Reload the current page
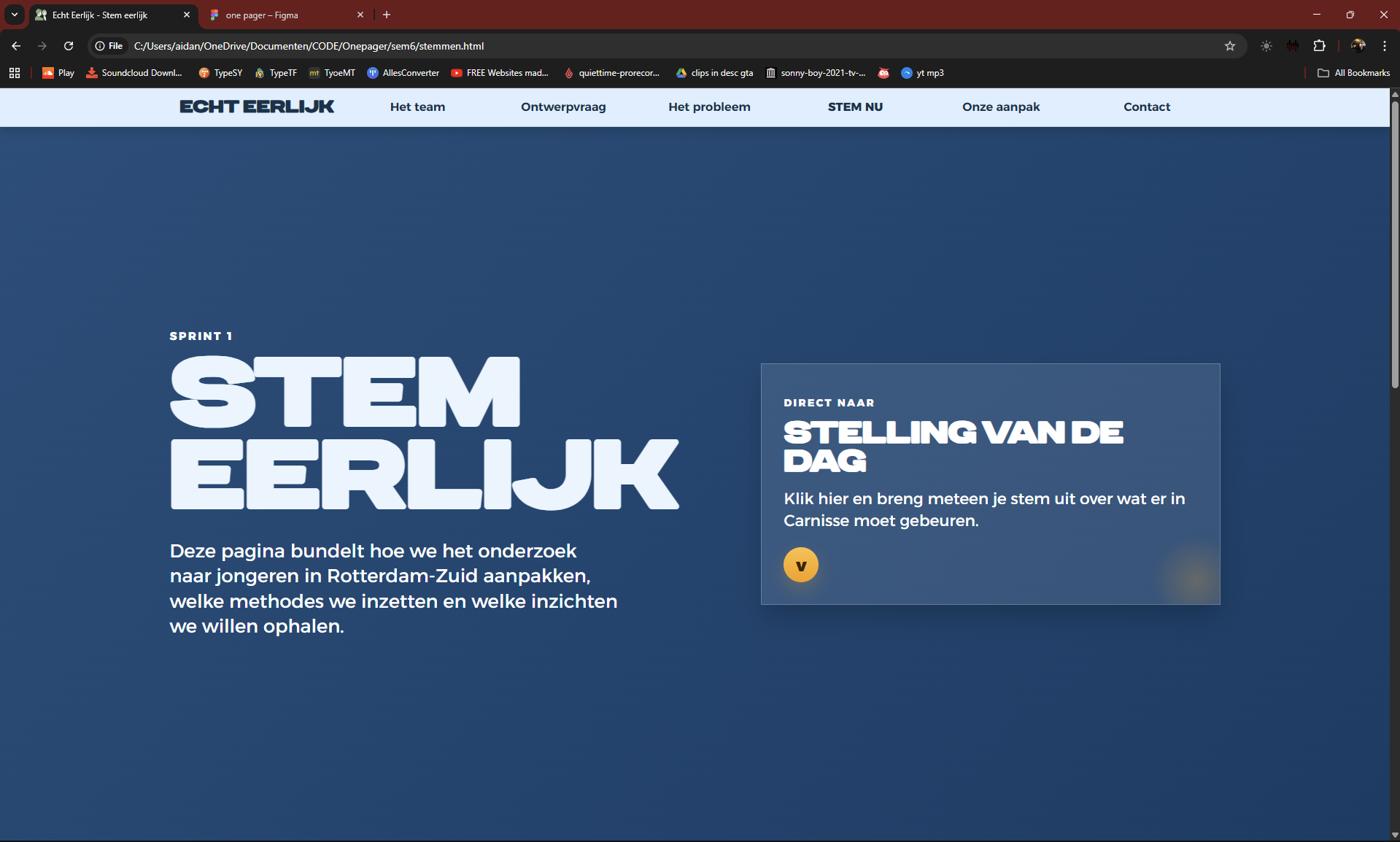 click(68, 46)
